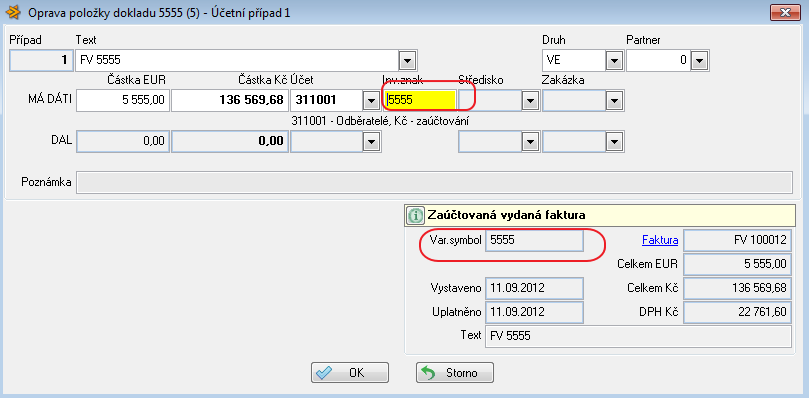Click the DAL row label

61,140
